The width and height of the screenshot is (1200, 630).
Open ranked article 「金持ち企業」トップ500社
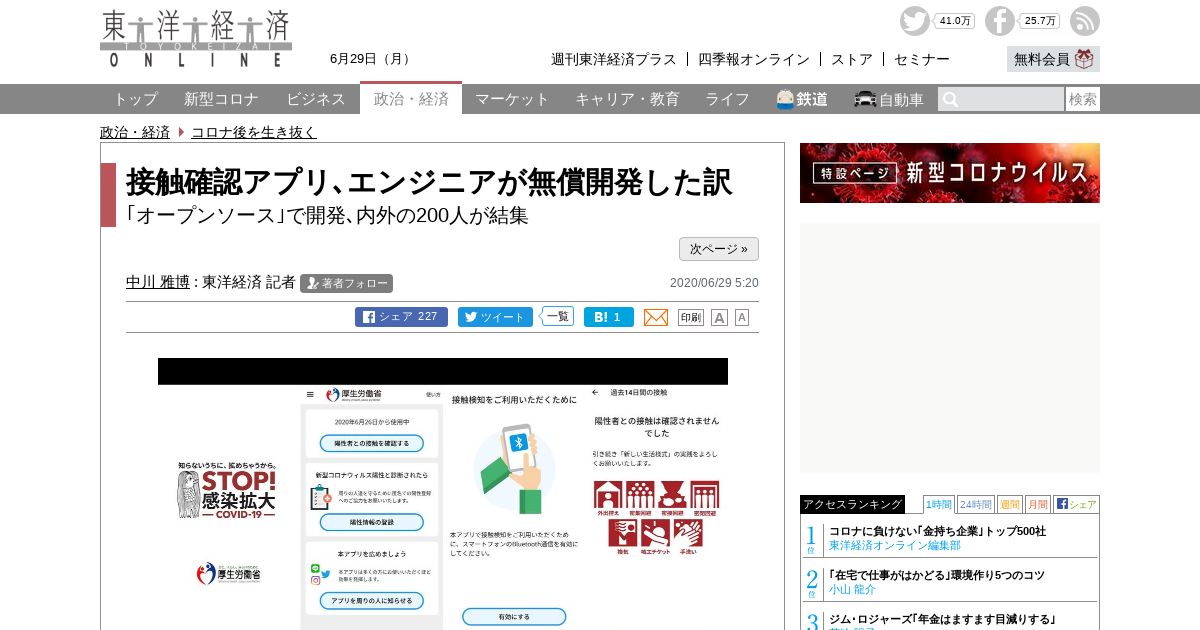tap(937, 531)
